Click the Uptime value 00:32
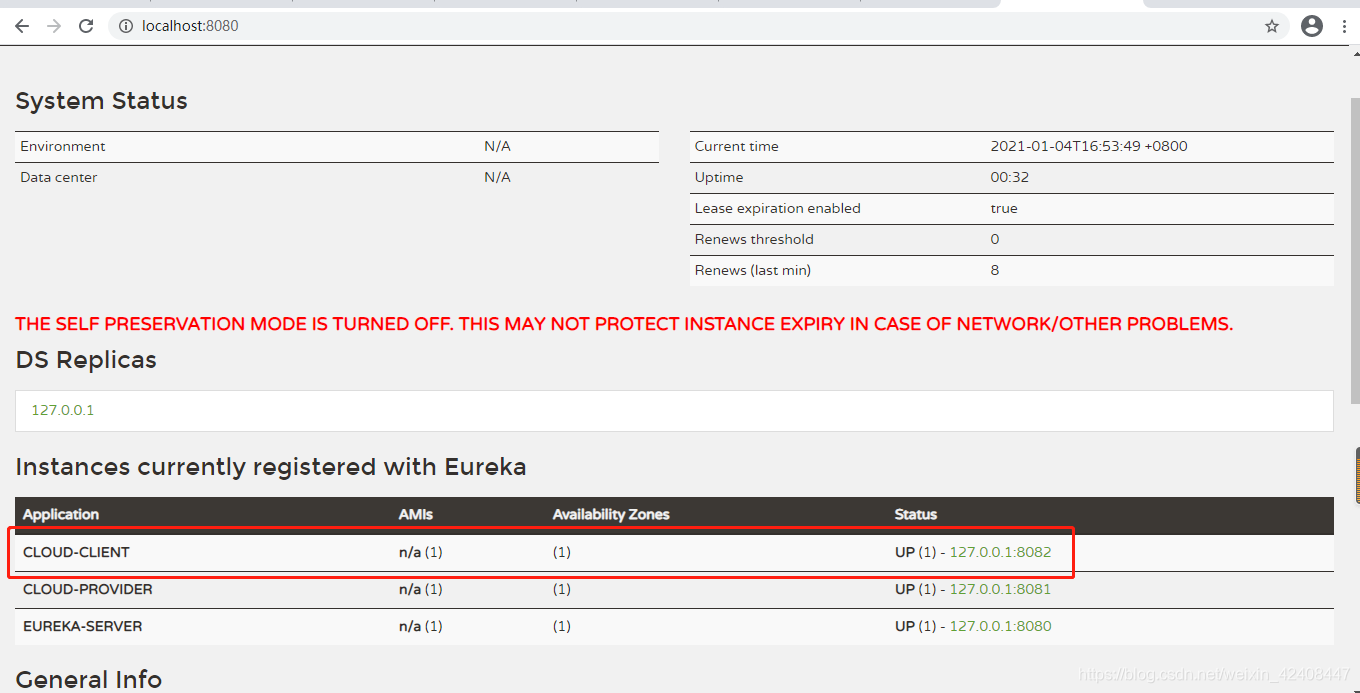Viewport: 1360px width, 693px height. 1010,177
